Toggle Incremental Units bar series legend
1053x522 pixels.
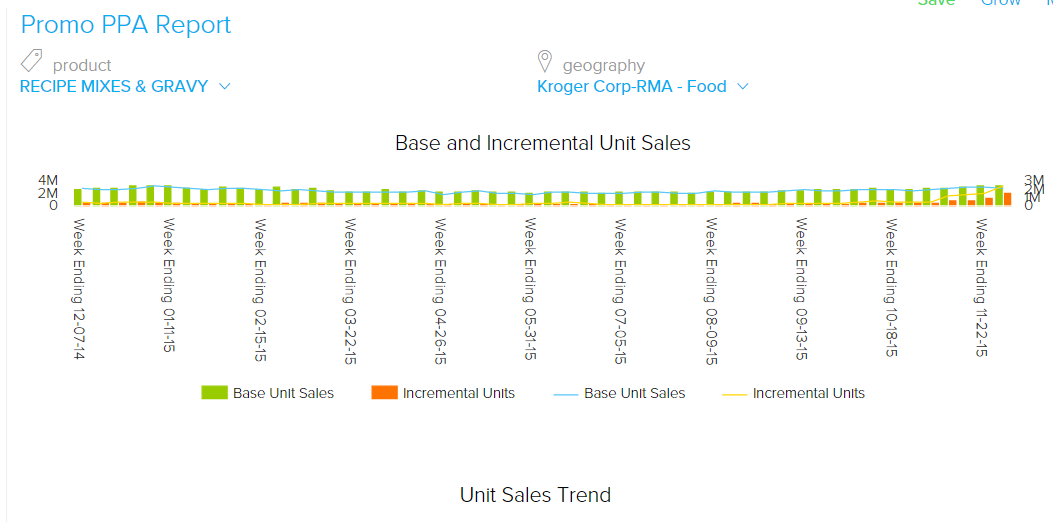coord(458,393)
